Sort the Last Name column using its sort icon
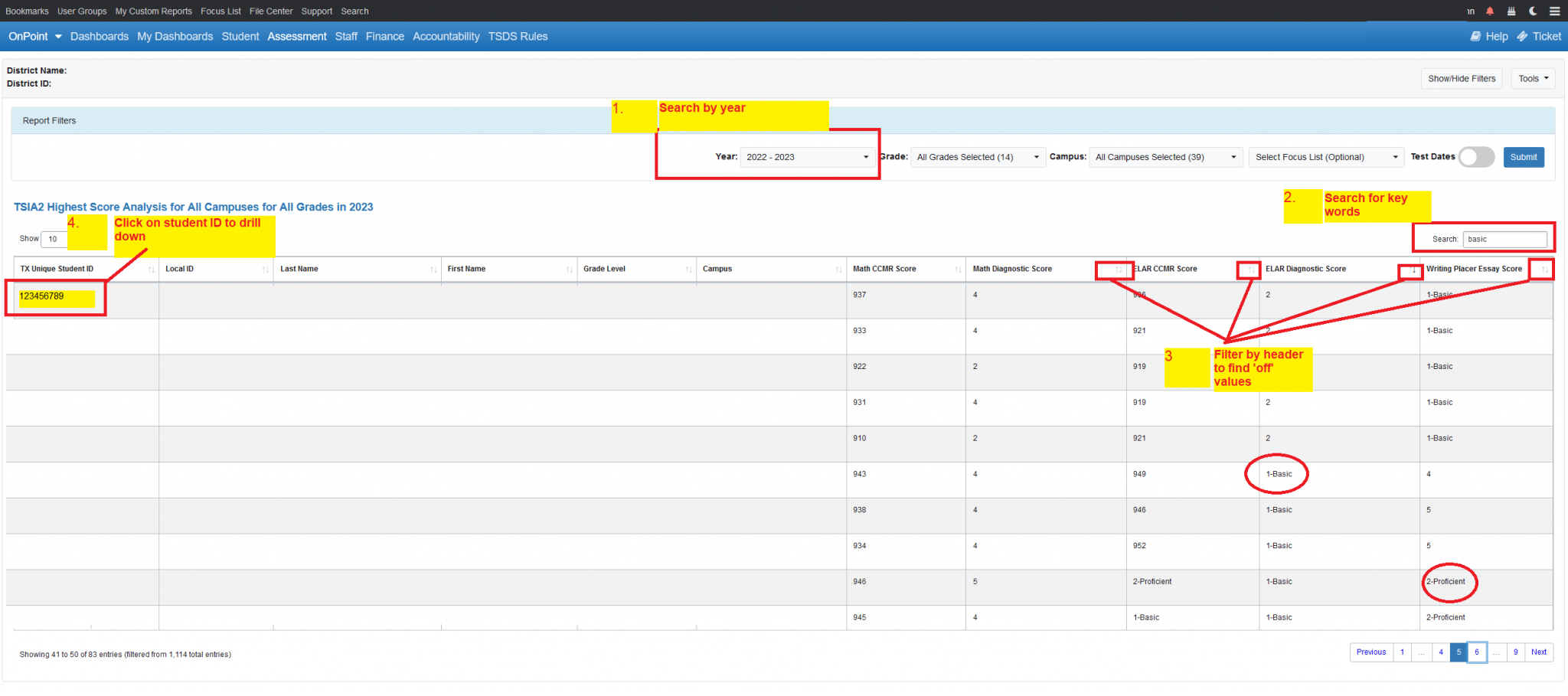 433,270
